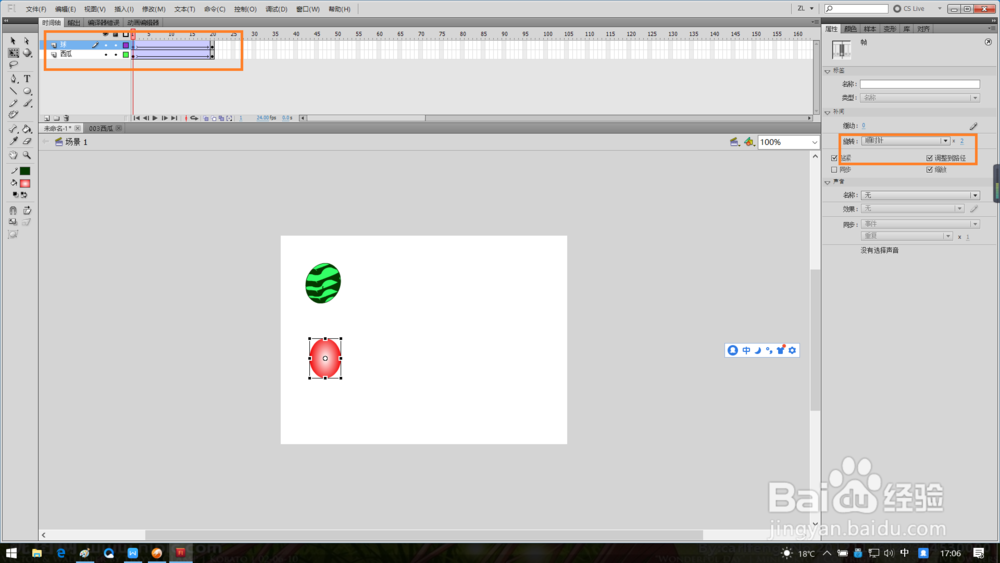Open the sound effect dropdown
Screen dimensions: 1000x563
pos(912,209)
